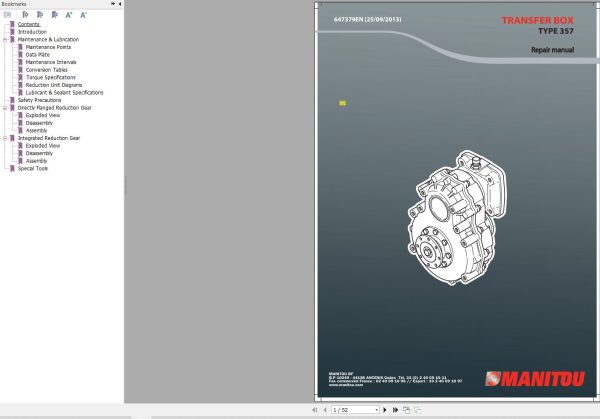Viewport: 600px width, 419px height.
Task: Open the Conversion Tables bookmark
Action: [47, 70]
